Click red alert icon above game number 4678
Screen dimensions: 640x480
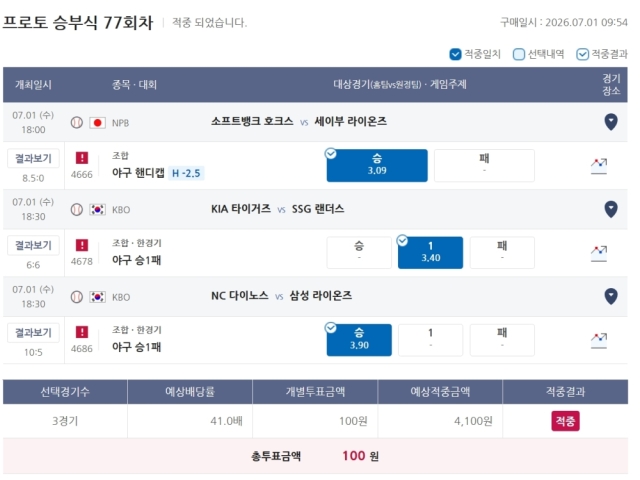[82, 245]
